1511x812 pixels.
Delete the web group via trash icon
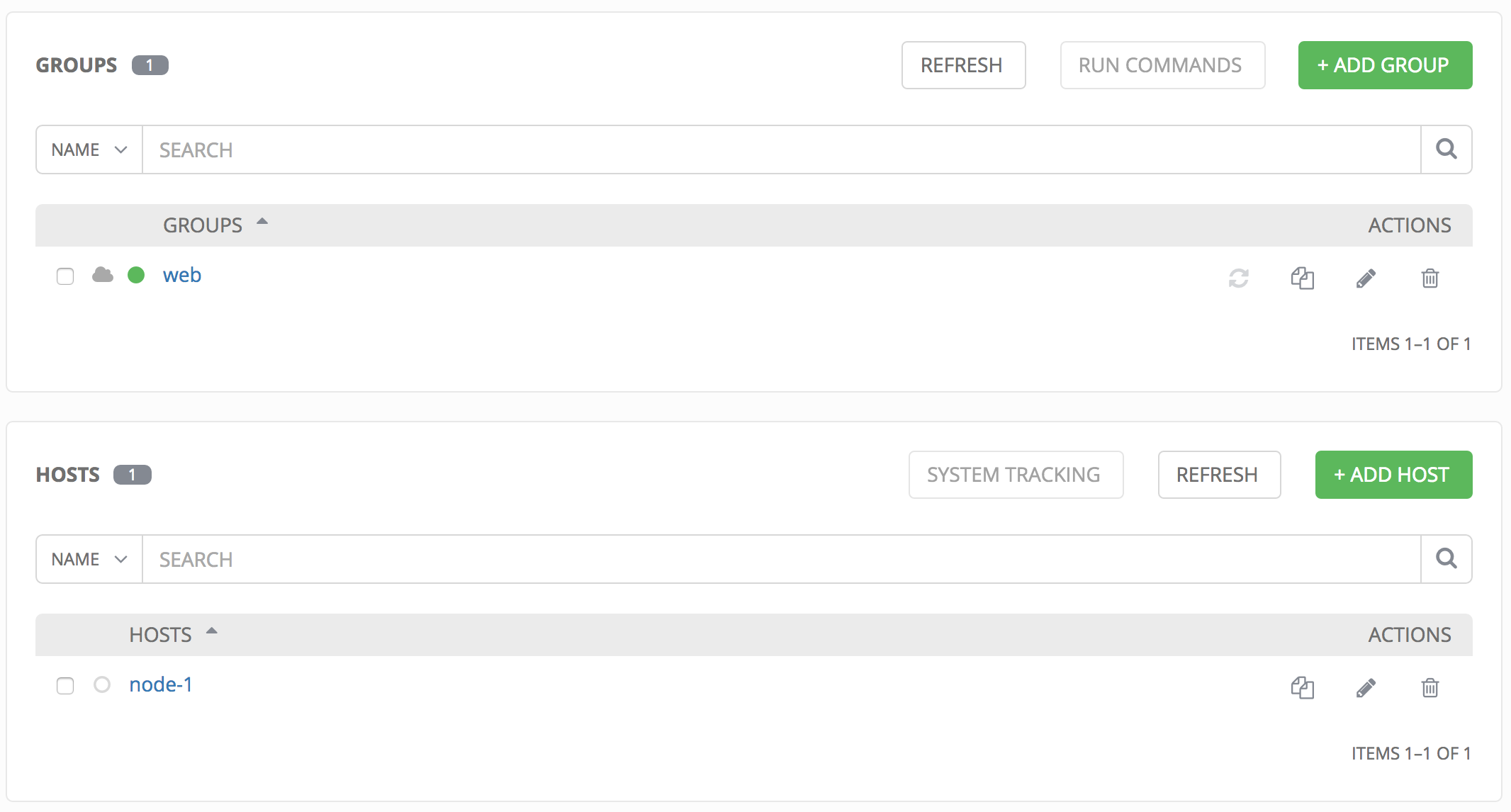point(1429,278)
